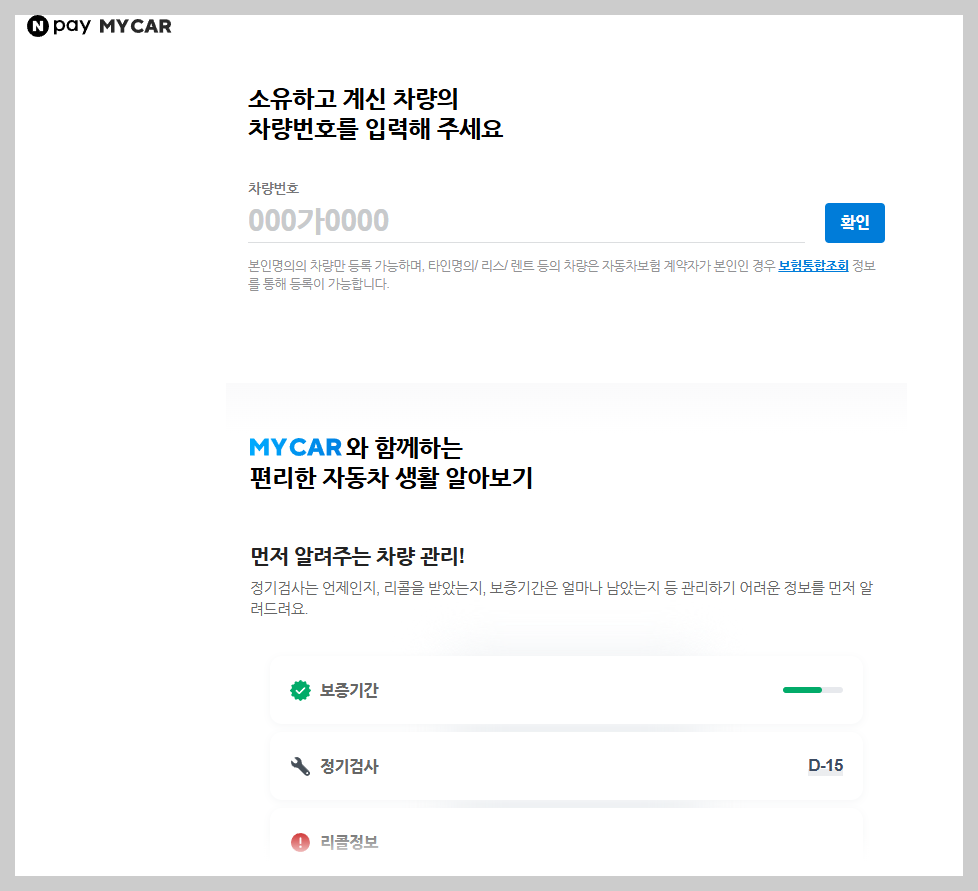
Task: Click the 정기검사 label text
Action: (349, 766)
